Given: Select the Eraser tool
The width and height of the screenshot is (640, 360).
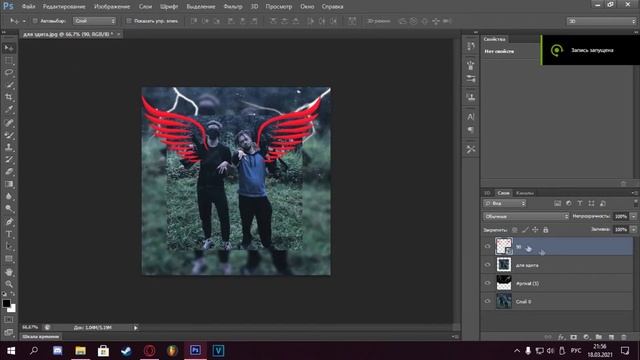Looking at the screenshot, I should pos(9,171).
